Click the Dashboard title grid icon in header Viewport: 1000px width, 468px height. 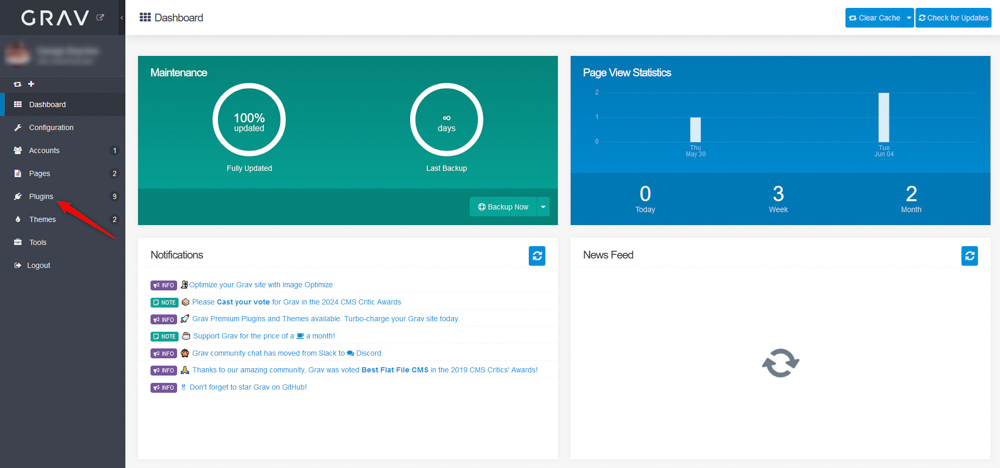click(145, 18)
